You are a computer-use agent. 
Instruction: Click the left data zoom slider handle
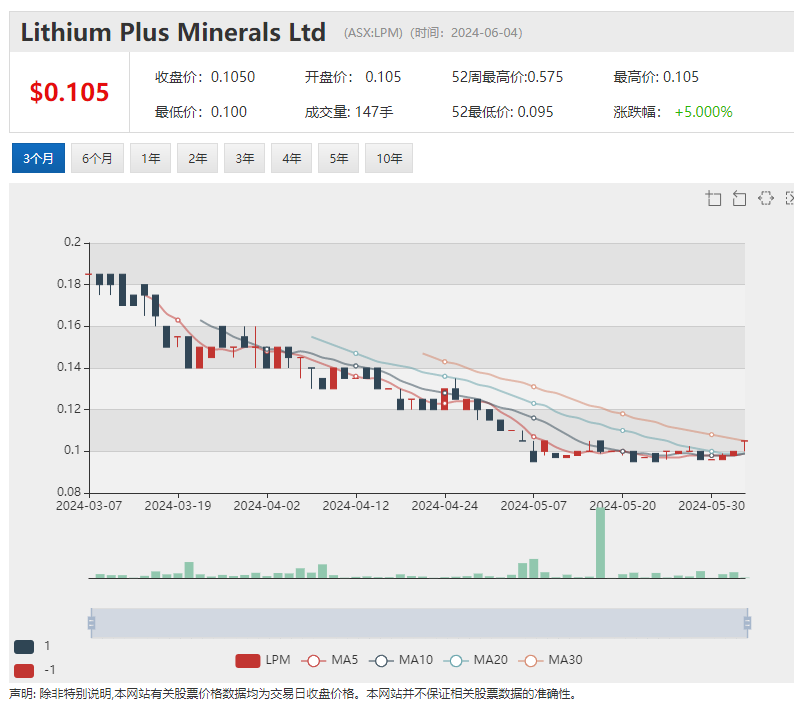point(91,623)
